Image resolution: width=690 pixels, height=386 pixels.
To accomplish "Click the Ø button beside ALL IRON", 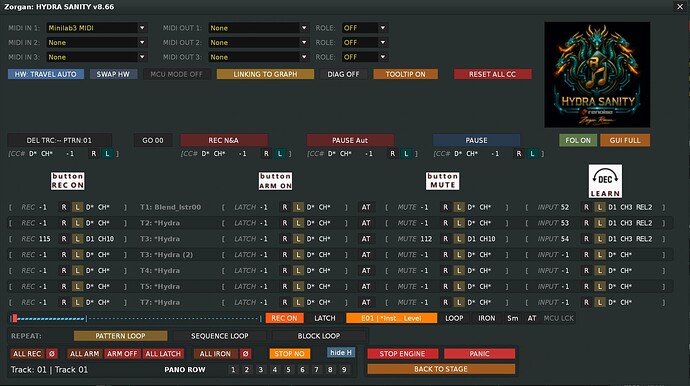I will tap(246, 353).
